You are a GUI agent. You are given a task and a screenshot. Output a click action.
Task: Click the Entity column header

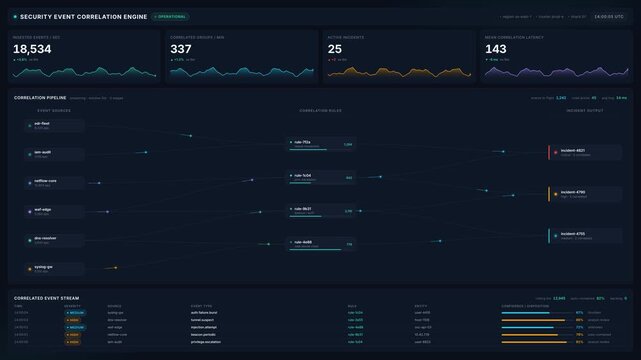(421, 306)
